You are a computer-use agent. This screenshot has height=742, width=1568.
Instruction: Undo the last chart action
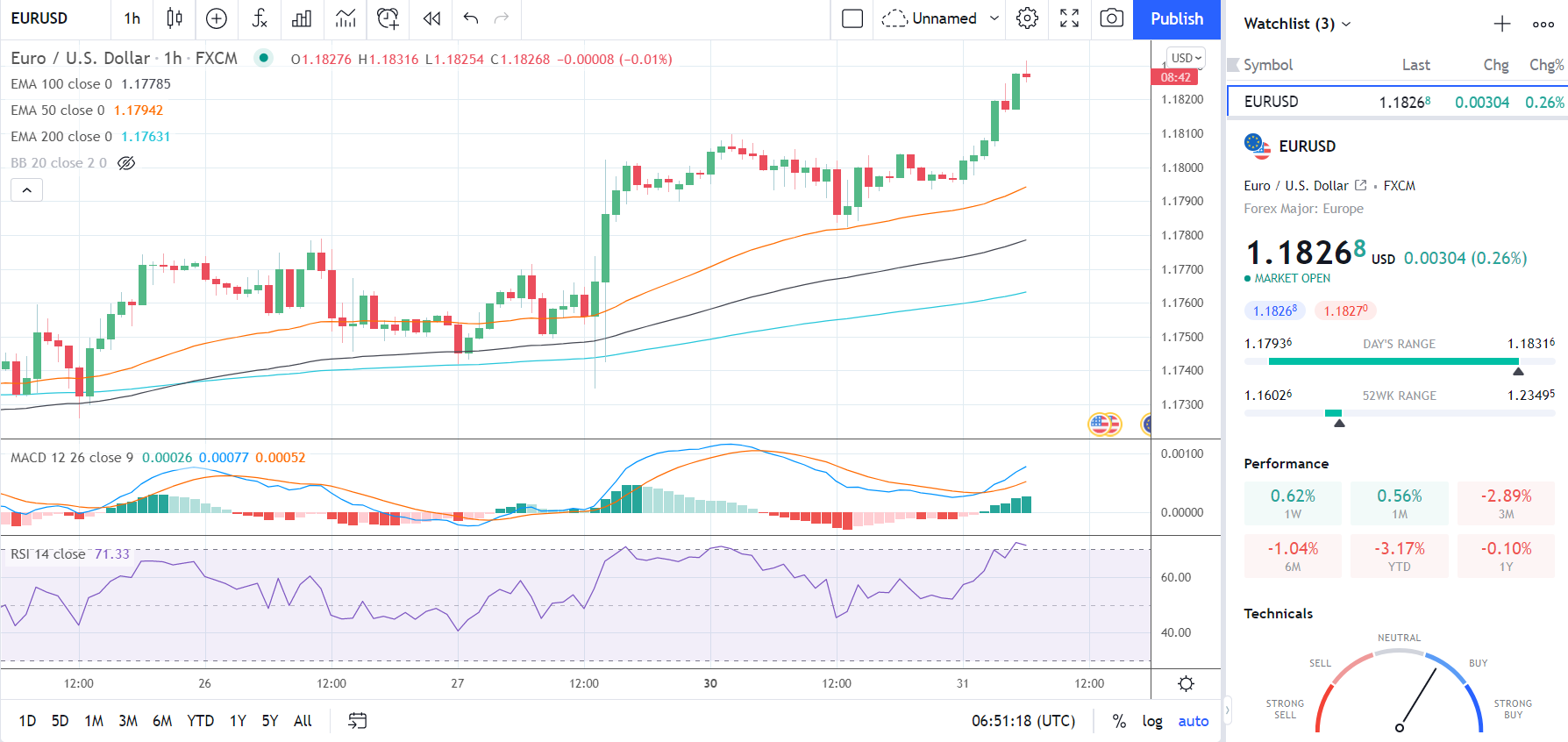(x=471, y=18)
